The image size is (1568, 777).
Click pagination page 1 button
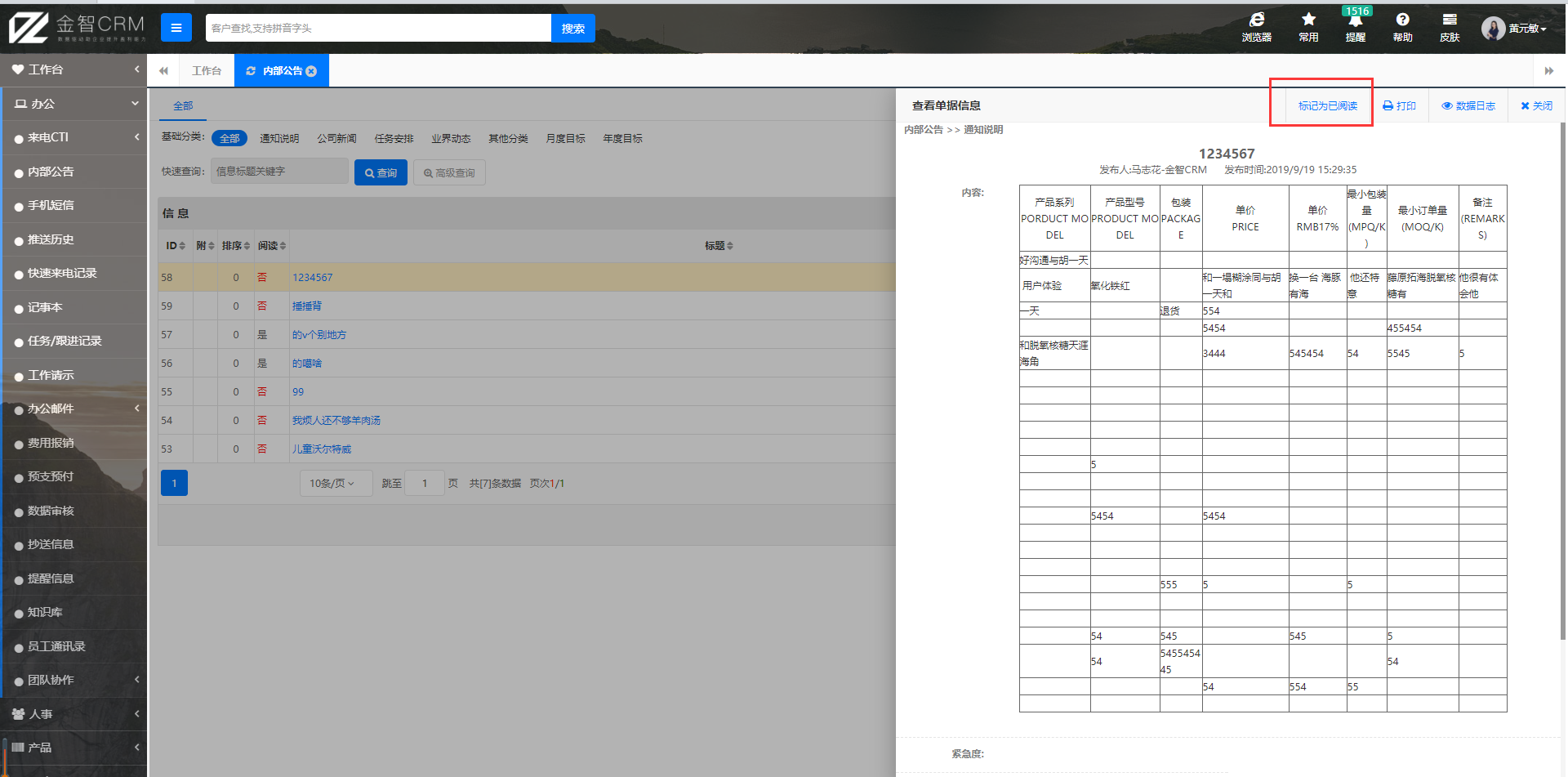pyautogui.click(x=174, y=483)
